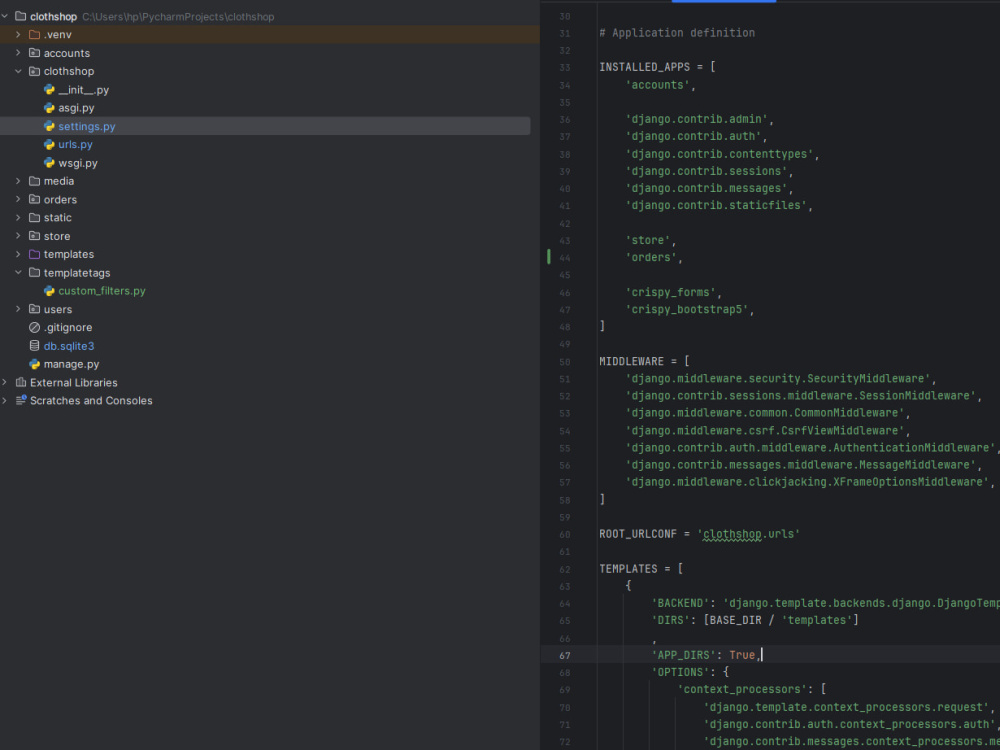Viewport: 1000px width, 750px height.
Task: Click the Python icon beside manage.py
Action: [34, 364]
